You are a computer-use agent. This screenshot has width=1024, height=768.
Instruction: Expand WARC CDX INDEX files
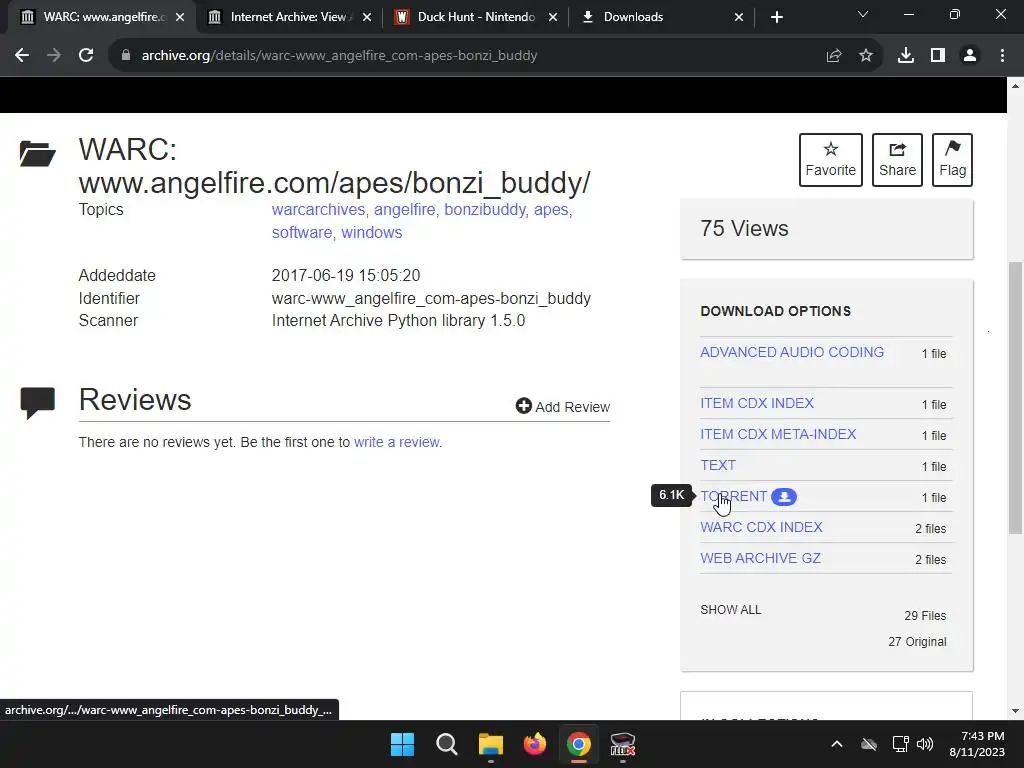click(761, 528)
